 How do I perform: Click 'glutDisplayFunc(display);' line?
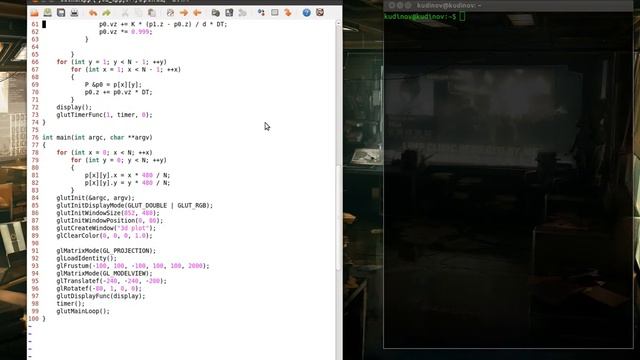coord(101,296)
